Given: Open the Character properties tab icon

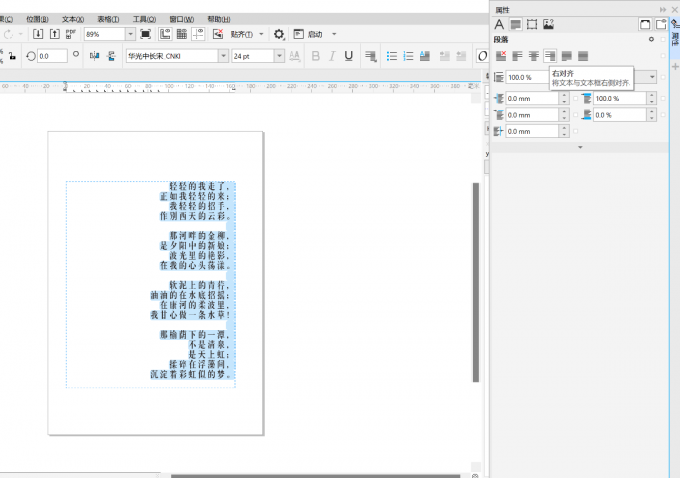Looking at the screenshot, I should [x=499, y=24].
